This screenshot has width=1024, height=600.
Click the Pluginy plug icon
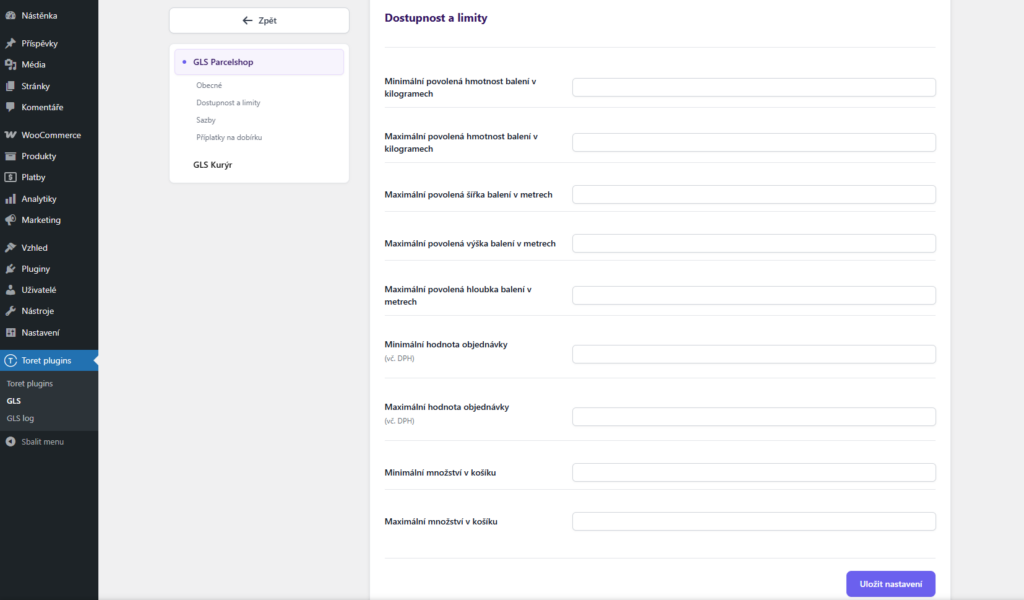point(11,269)
